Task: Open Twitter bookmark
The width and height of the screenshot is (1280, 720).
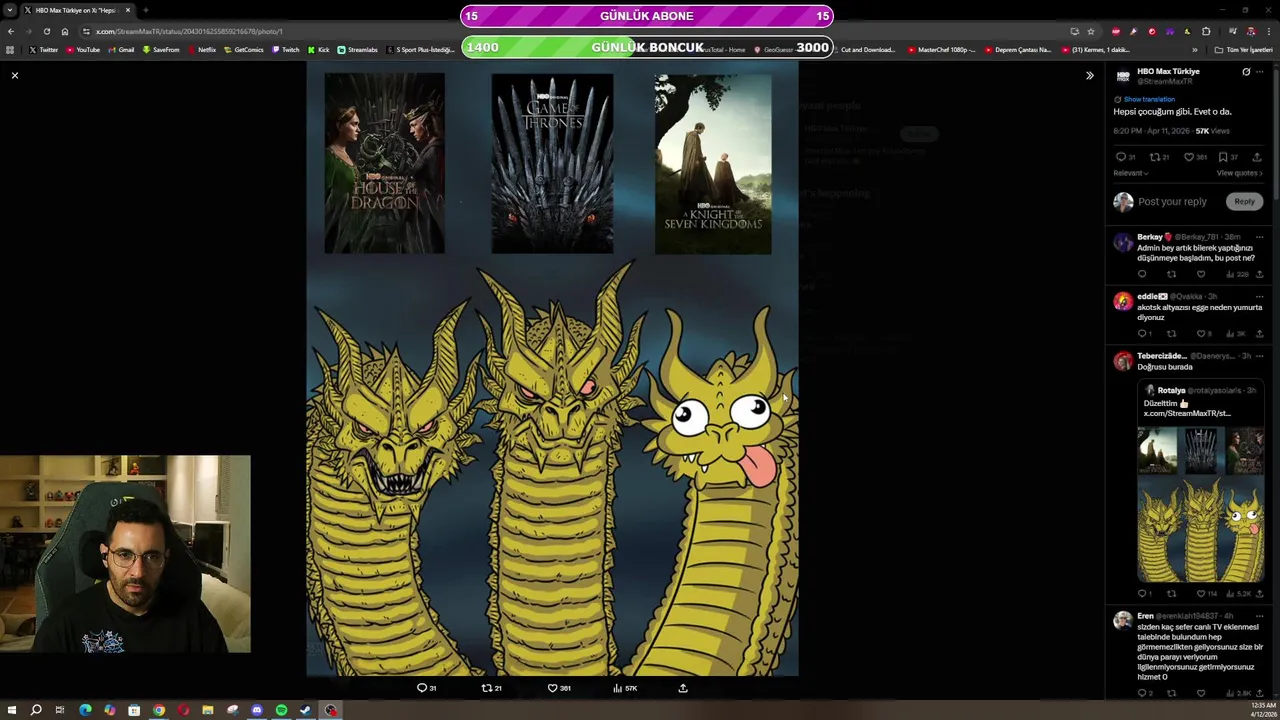Action: (43, 49)
